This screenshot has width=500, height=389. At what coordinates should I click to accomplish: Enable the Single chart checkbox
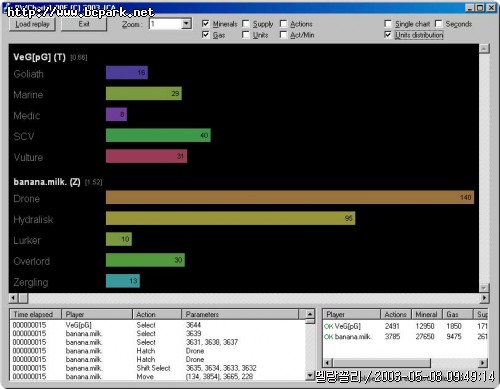point(388,23)
